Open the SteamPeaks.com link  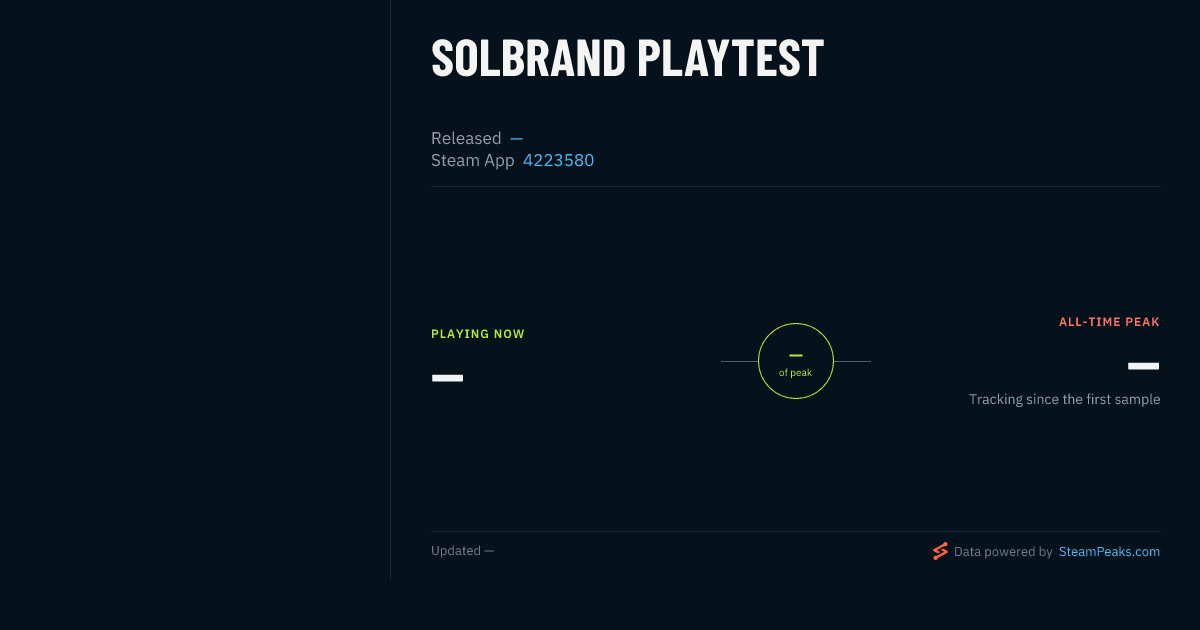(x=1109, y=551)
